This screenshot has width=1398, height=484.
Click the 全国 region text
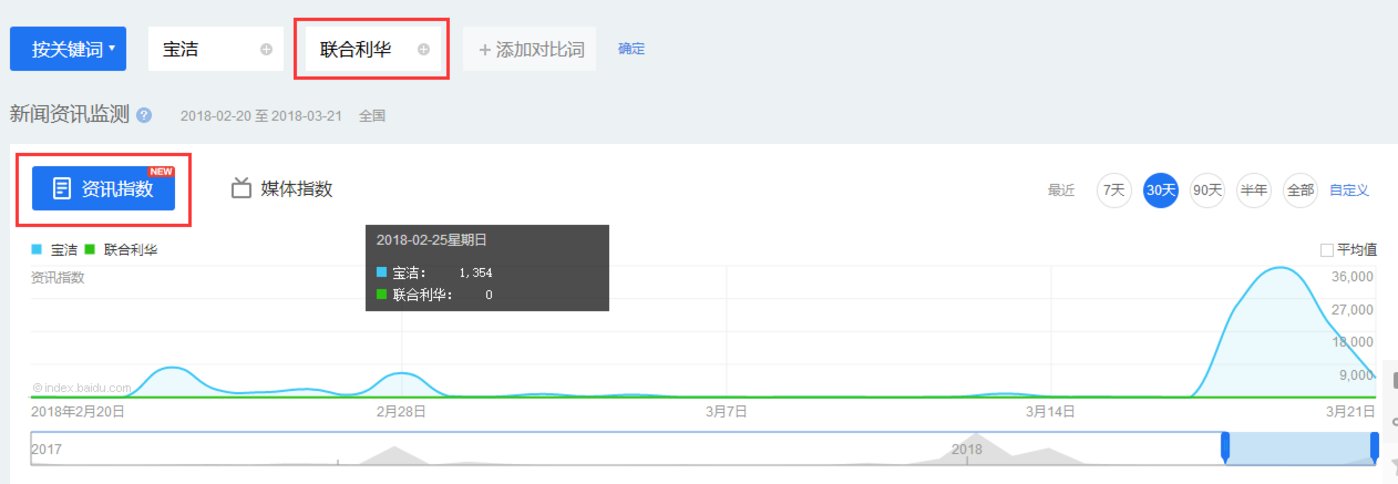coord(372,116)
